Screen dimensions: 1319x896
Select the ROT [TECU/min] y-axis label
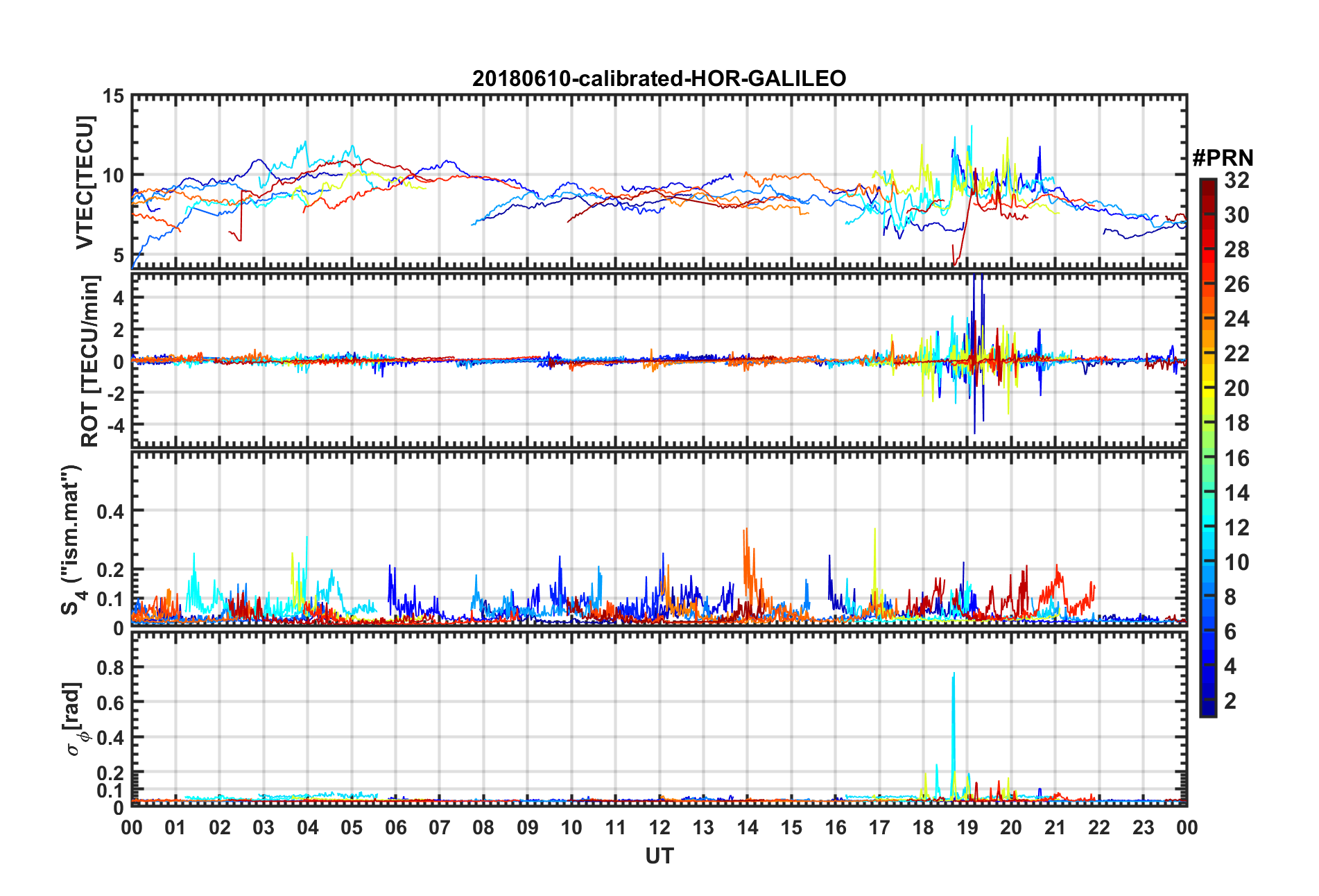pos(89,361)
